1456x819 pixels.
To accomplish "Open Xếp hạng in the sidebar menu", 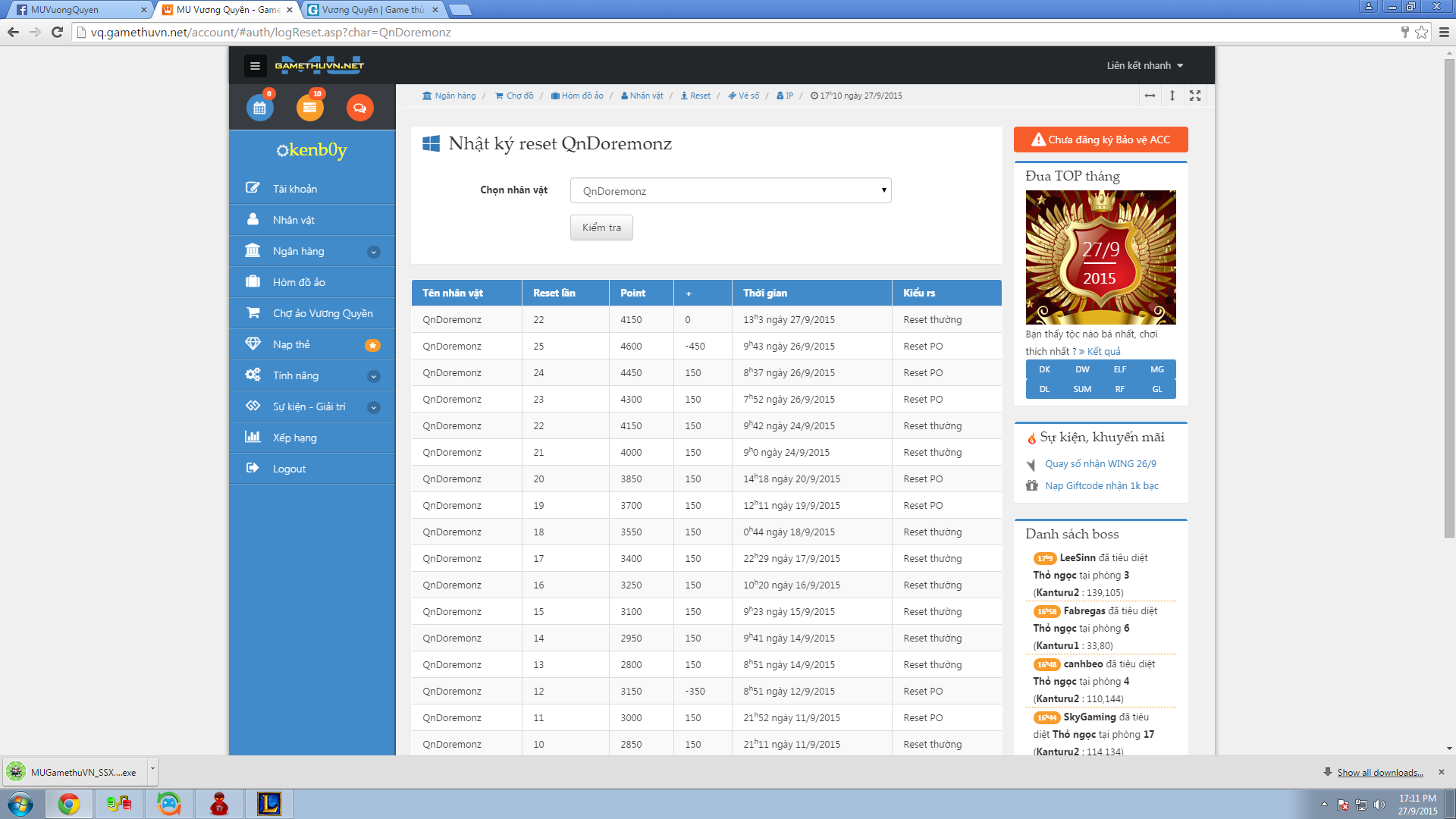I will pos(295,438).
